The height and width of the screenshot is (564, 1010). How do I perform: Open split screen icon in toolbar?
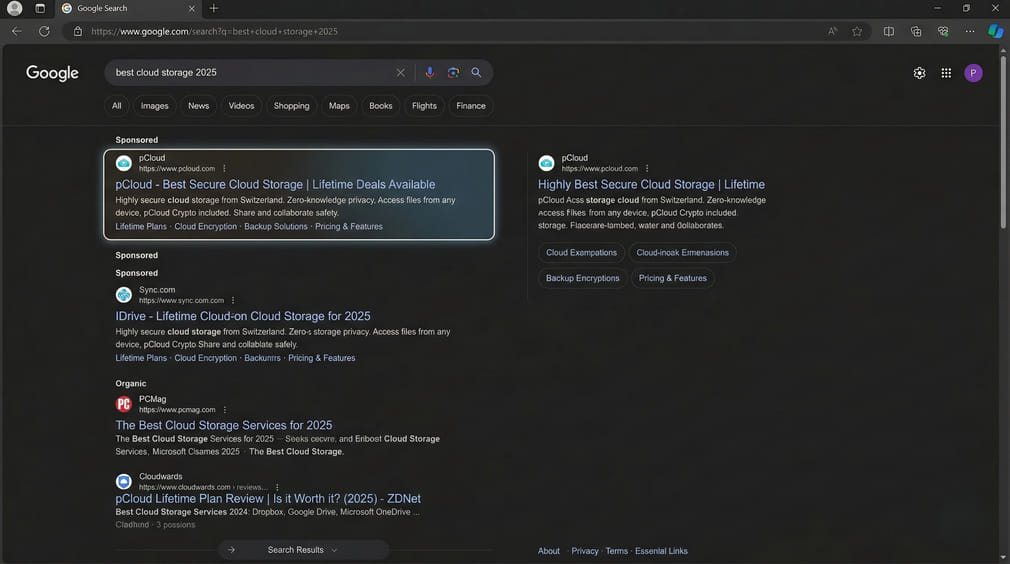[x=889, y=31]
